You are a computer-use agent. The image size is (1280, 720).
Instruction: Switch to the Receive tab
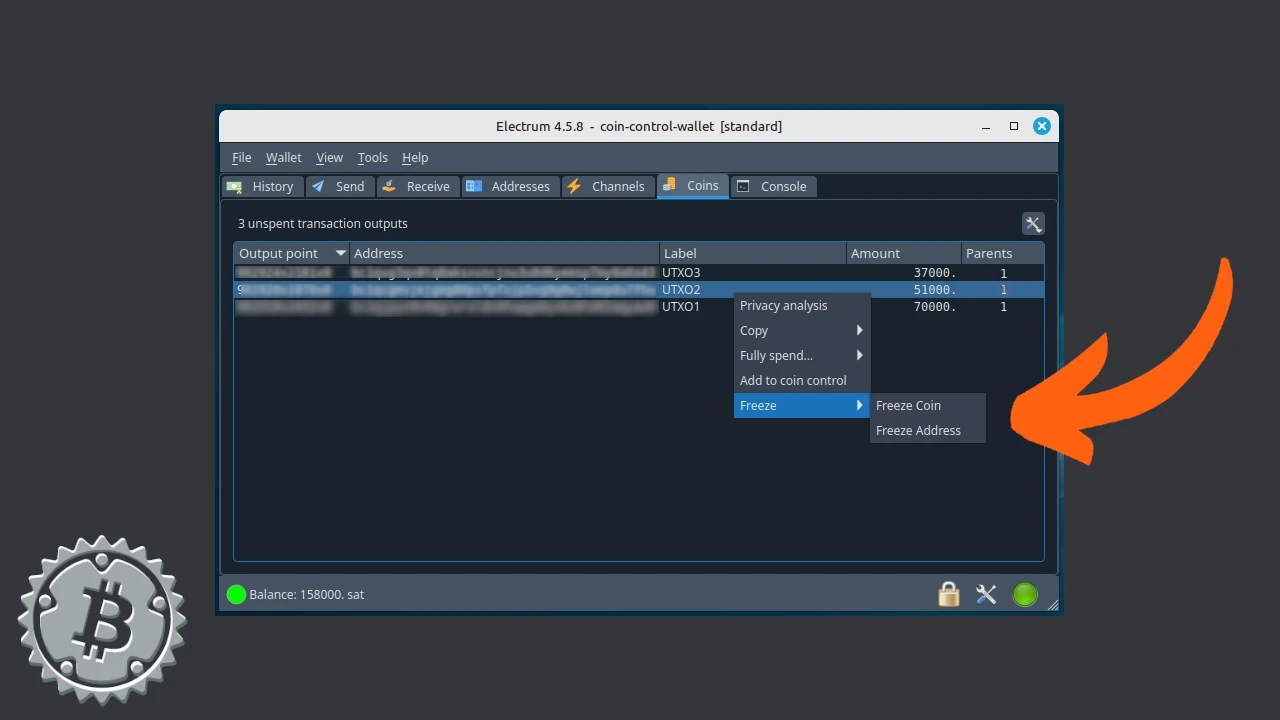(x=417, y=186)
